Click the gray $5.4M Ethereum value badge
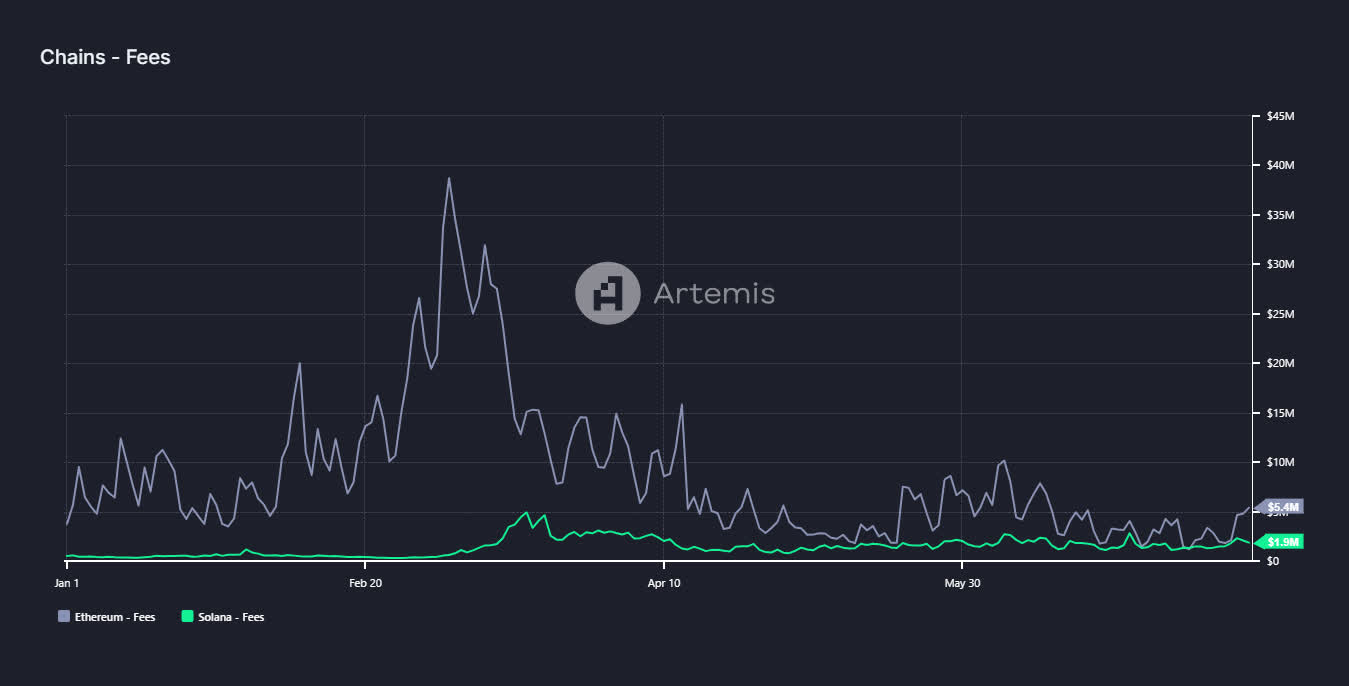Screen dimensions: 1349x686 (1282, 507)
